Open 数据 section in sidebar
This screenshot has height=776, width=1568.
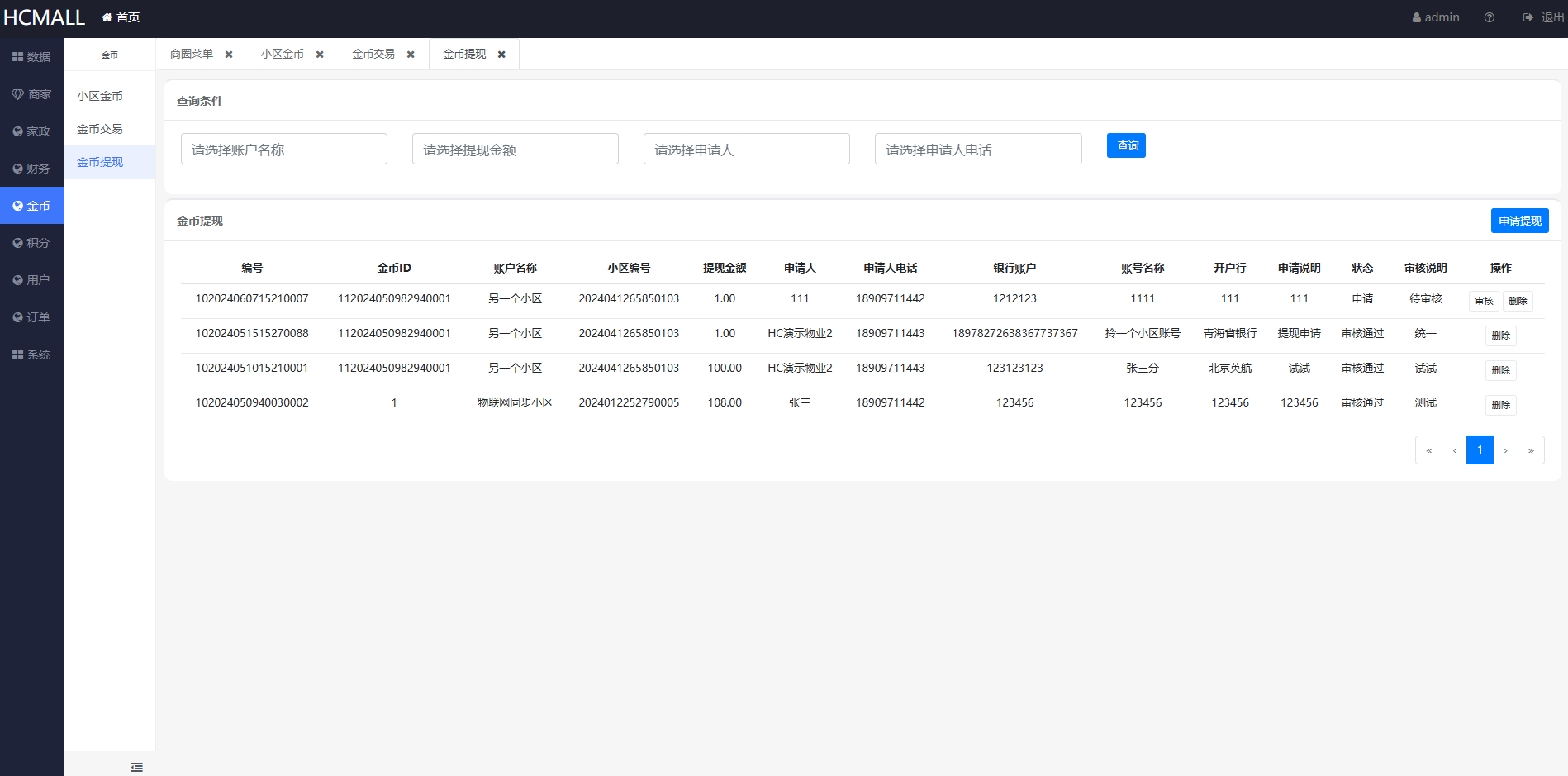31,57
